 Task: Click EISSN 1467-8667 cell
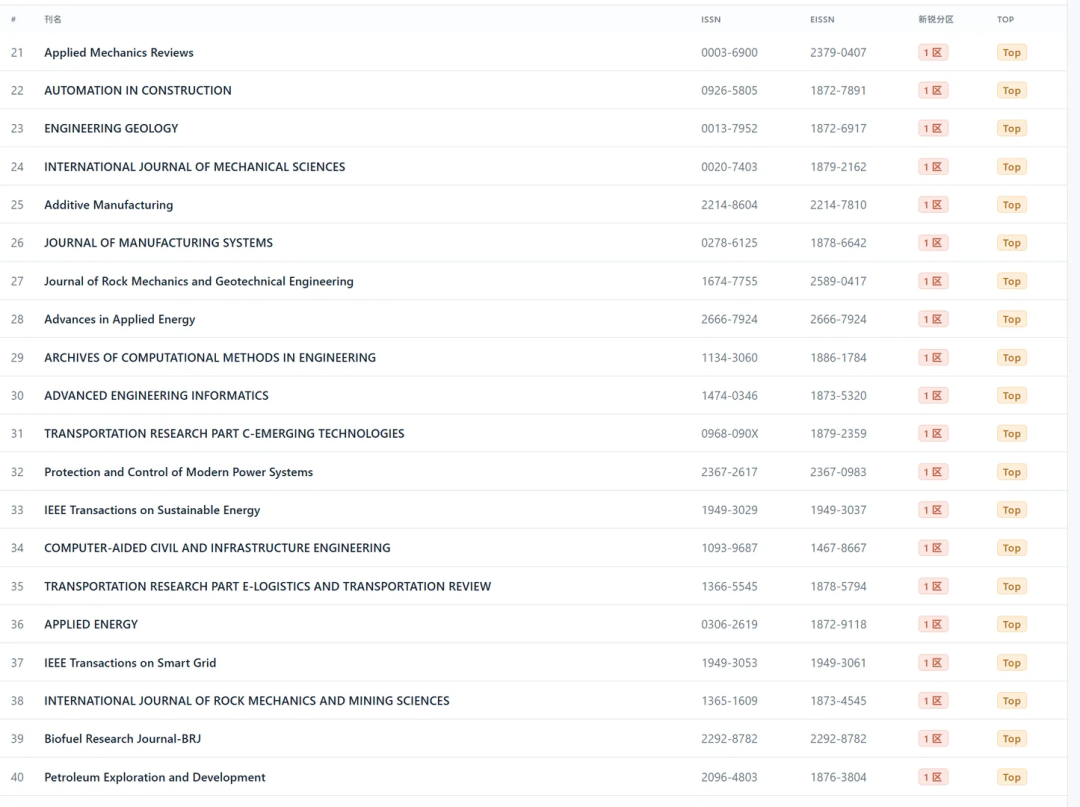[838, 547]
